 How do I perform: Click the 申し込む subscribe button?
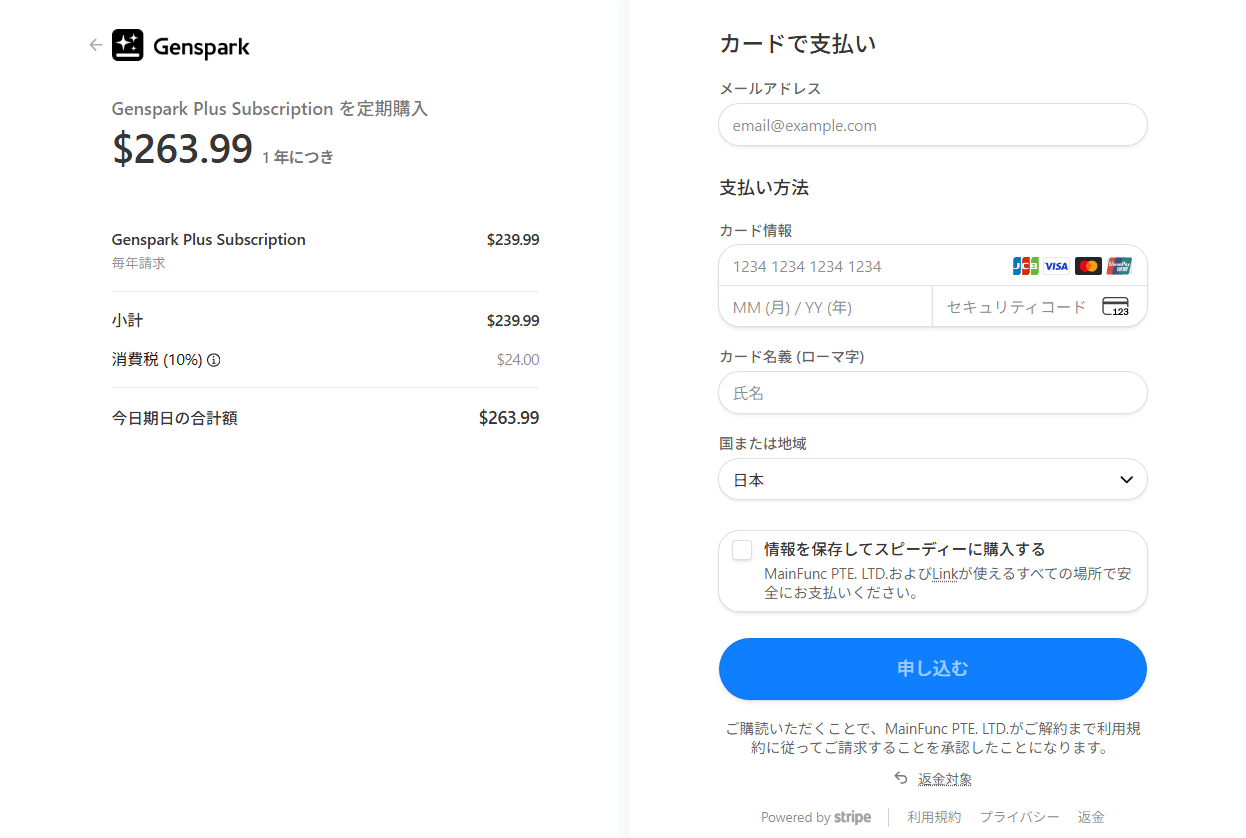tap(932, 669)
